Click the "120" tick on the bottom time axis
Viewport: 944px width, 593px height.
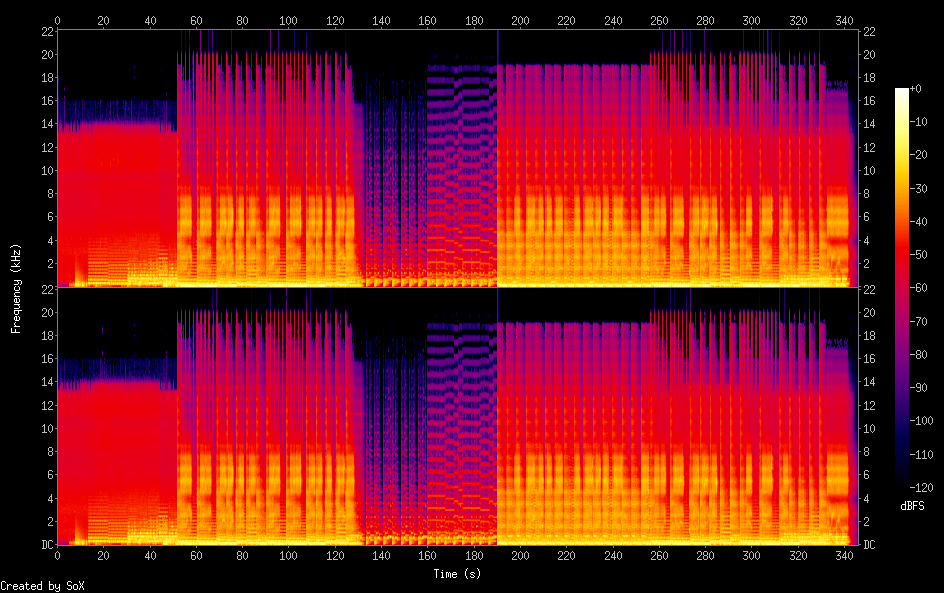click(335, 556)
